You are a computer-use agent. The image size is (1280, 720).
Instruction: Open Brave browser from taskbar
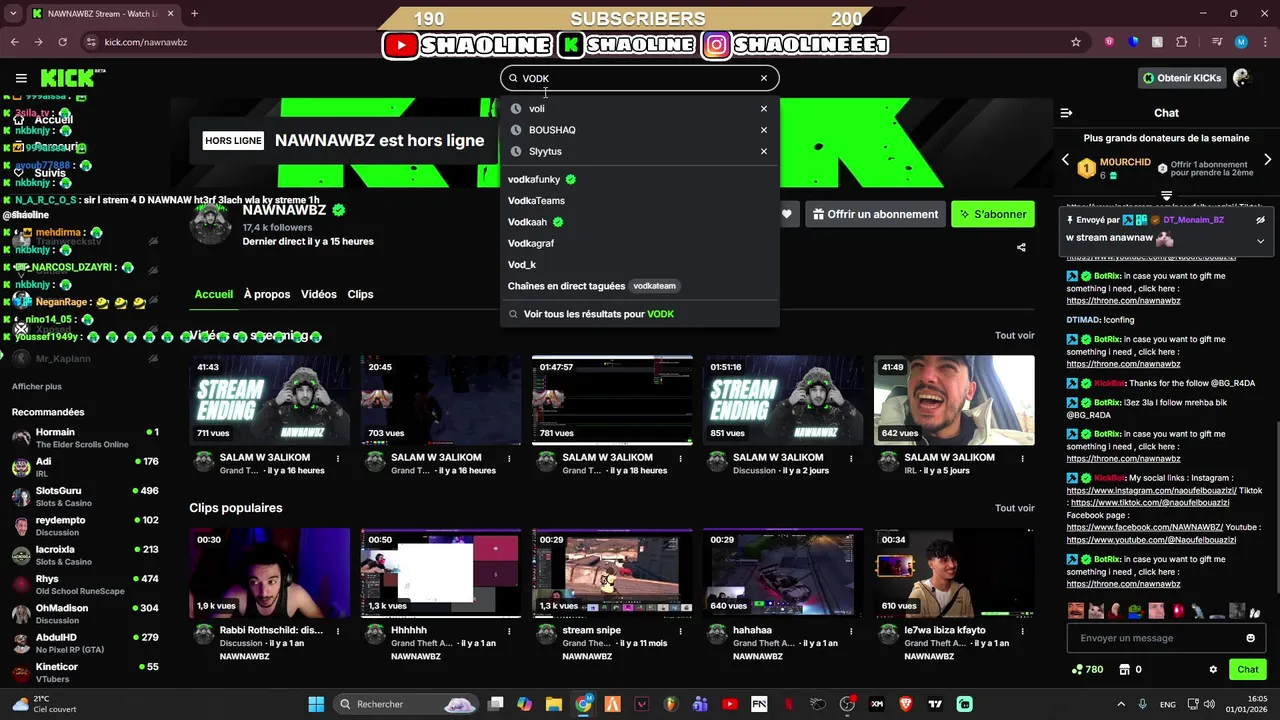click(x=906, y=704)
